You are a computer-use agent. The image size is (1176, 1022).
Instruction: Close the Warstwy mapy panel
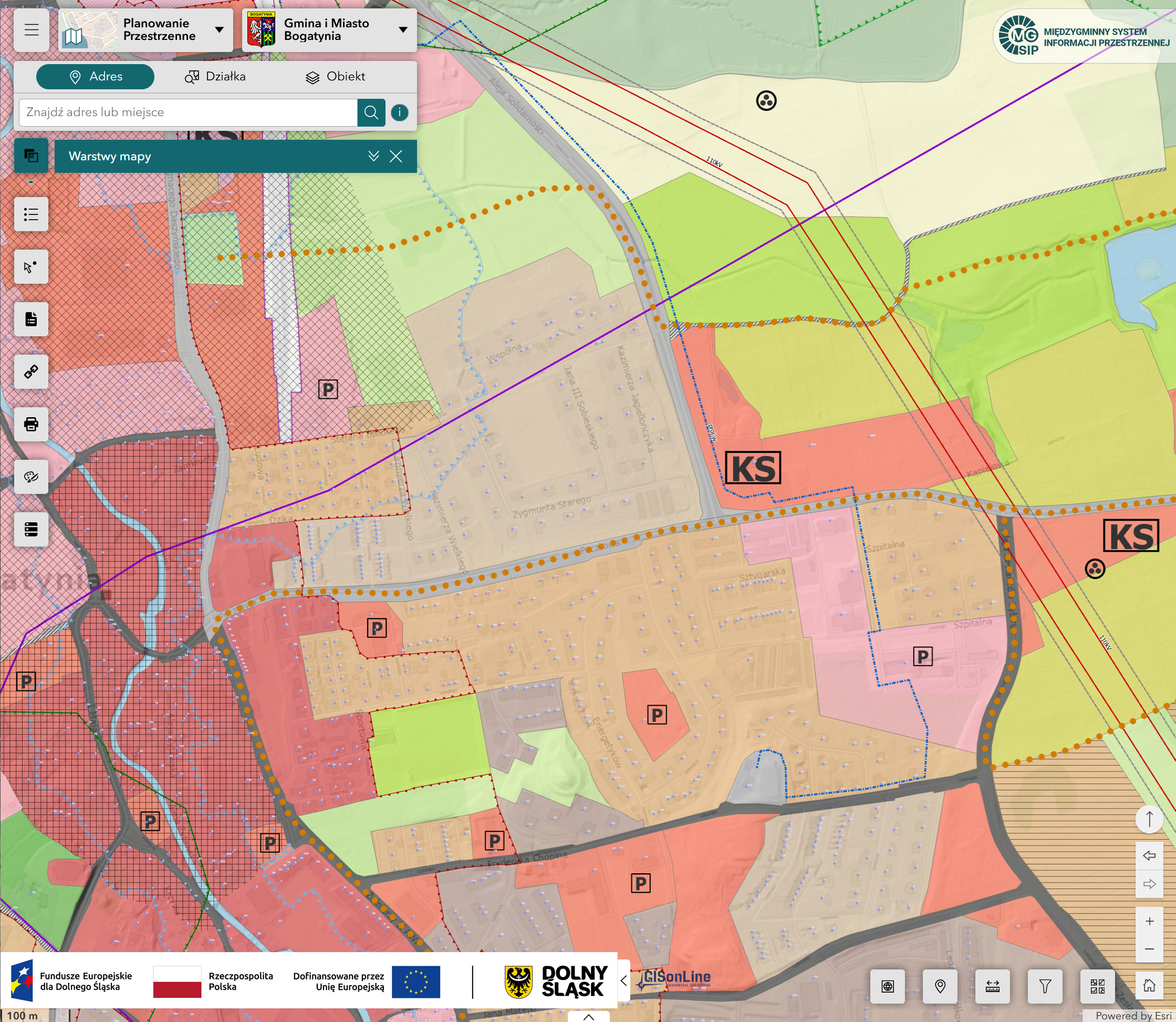pyautogui.click(x=396, y=156)
